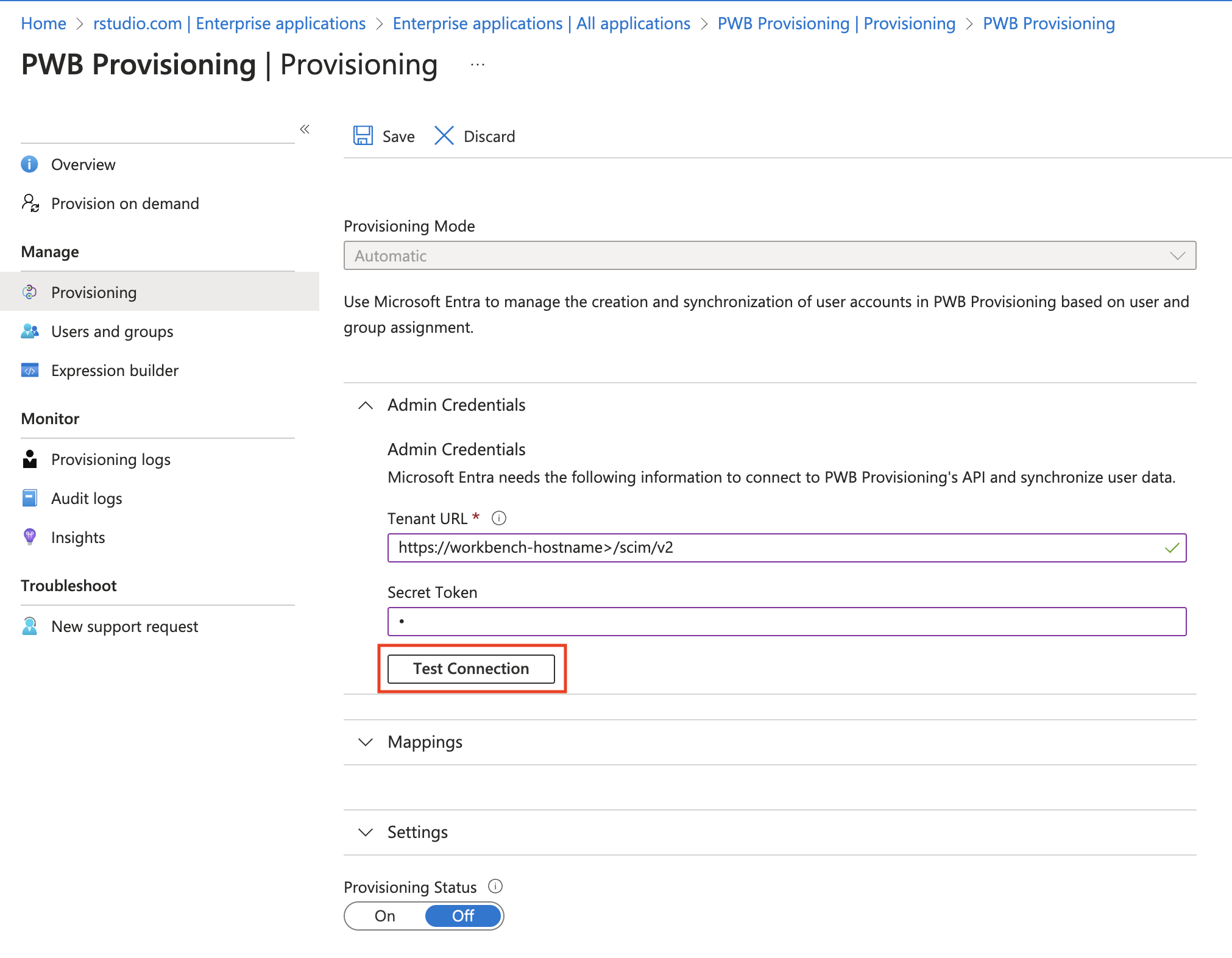
Task: Click the Provisioning sync icon in sidebar
Action: click(29, 292)
